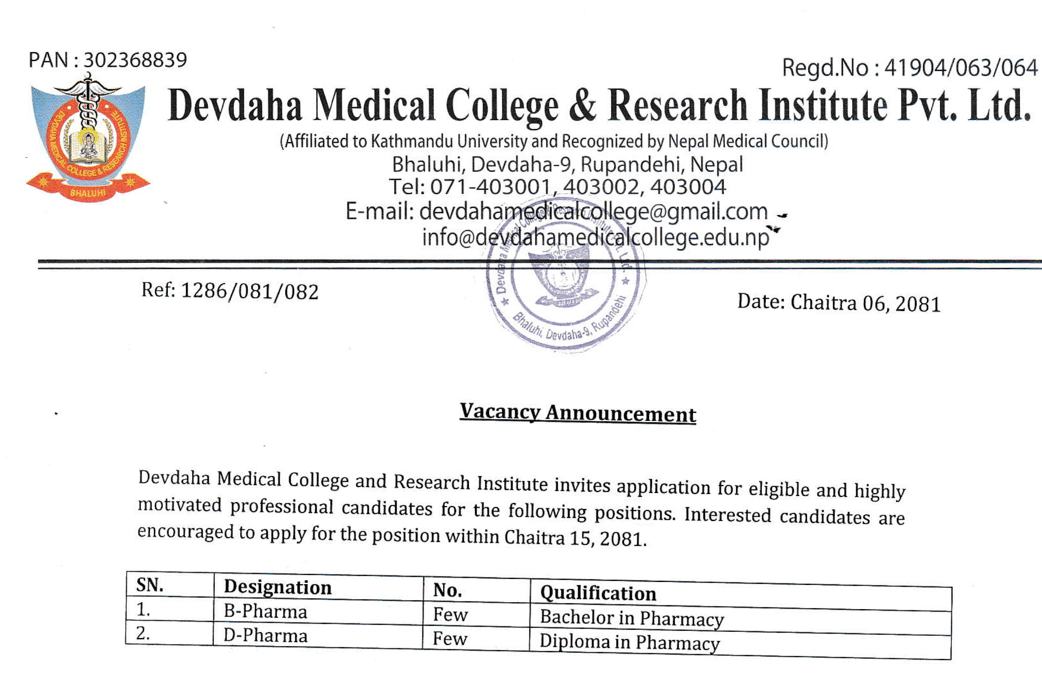Click the Regd.No text in the header
Screen dimensions: 1042x695
click(909, 68)
